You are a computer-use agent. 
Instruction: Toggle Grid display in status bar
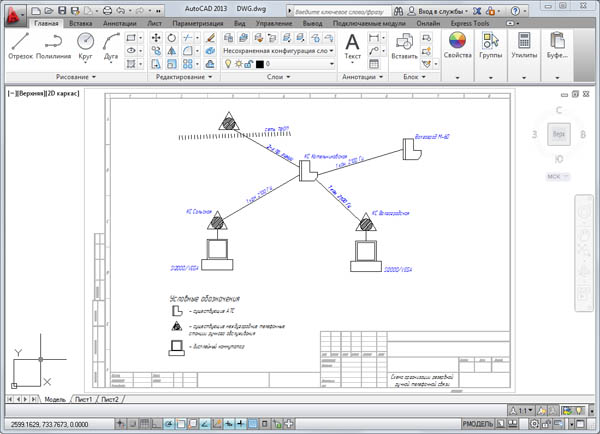click(144, 424)
